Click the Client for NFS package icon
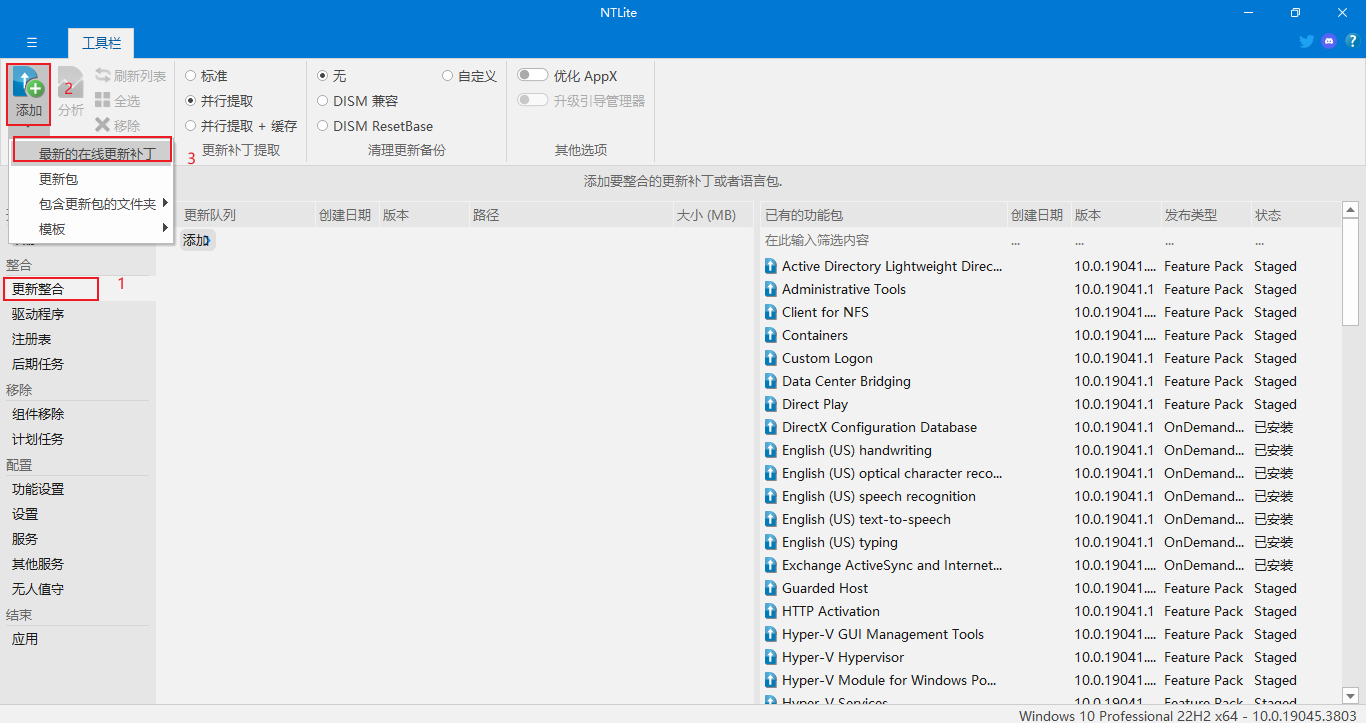Image resolution: width=1366 pixels, height=723 pixels. tap(771, 312)
